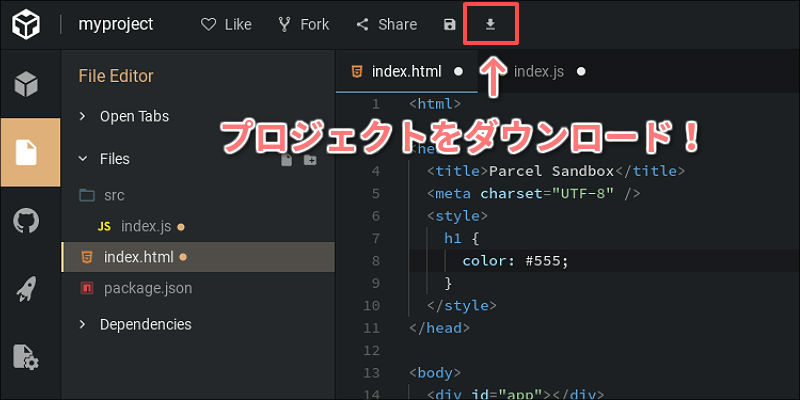Image resolution: width=800 pixels, height=400 pixels.
Task: Click the save floppy disk icon
Action: click(x=449, y=24)
